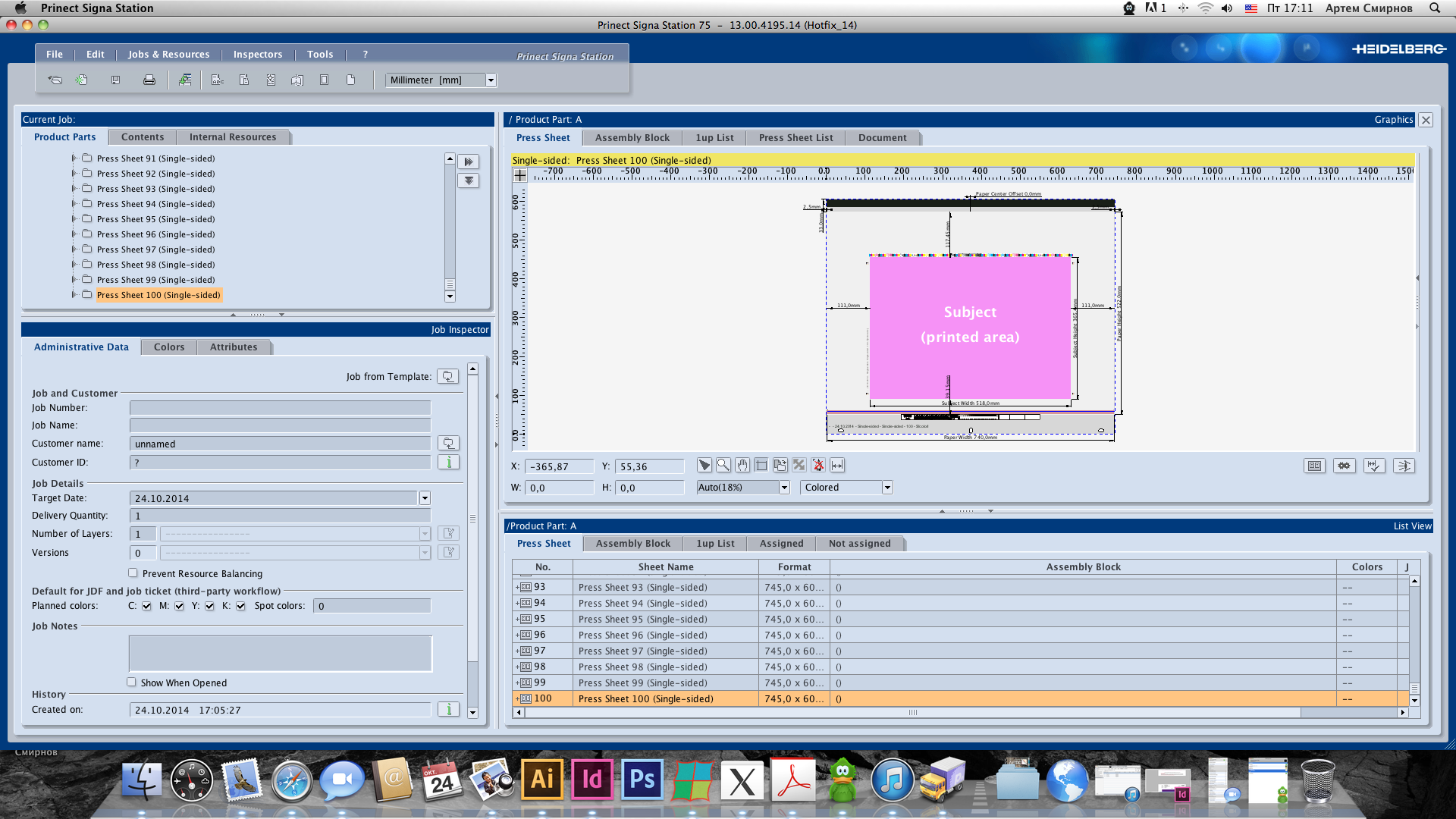This screenshot has height=819, width=1456.
Task: Click the save floppy disk toolbar icon
Action: [x=115, y=80]
